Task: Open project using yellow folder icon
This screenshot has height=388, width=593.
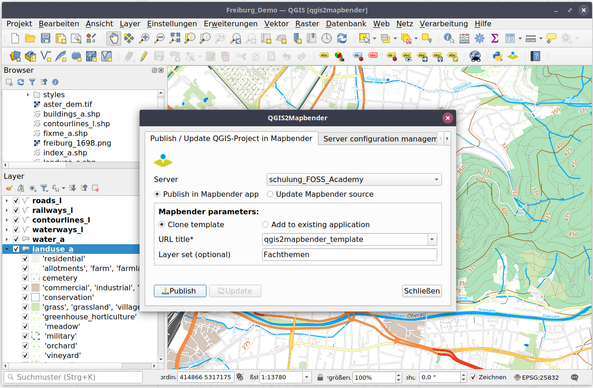Action: tap(30, 38)
